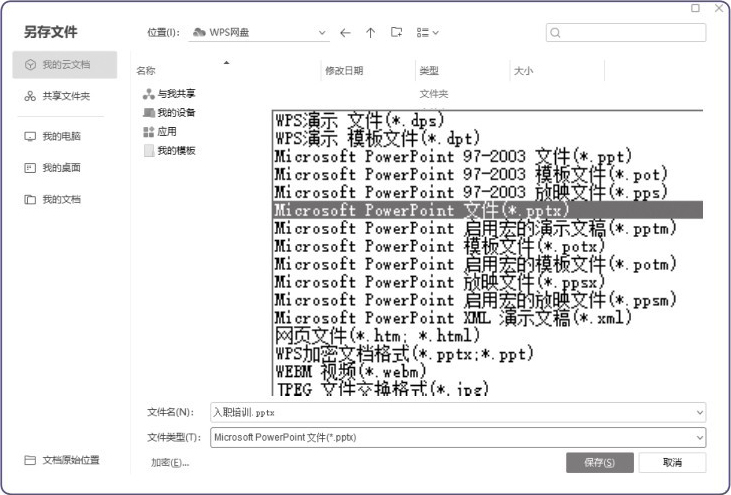This screenshot has width=731, height=495.
Task: Create a new folder
Action: pos(396,32)
